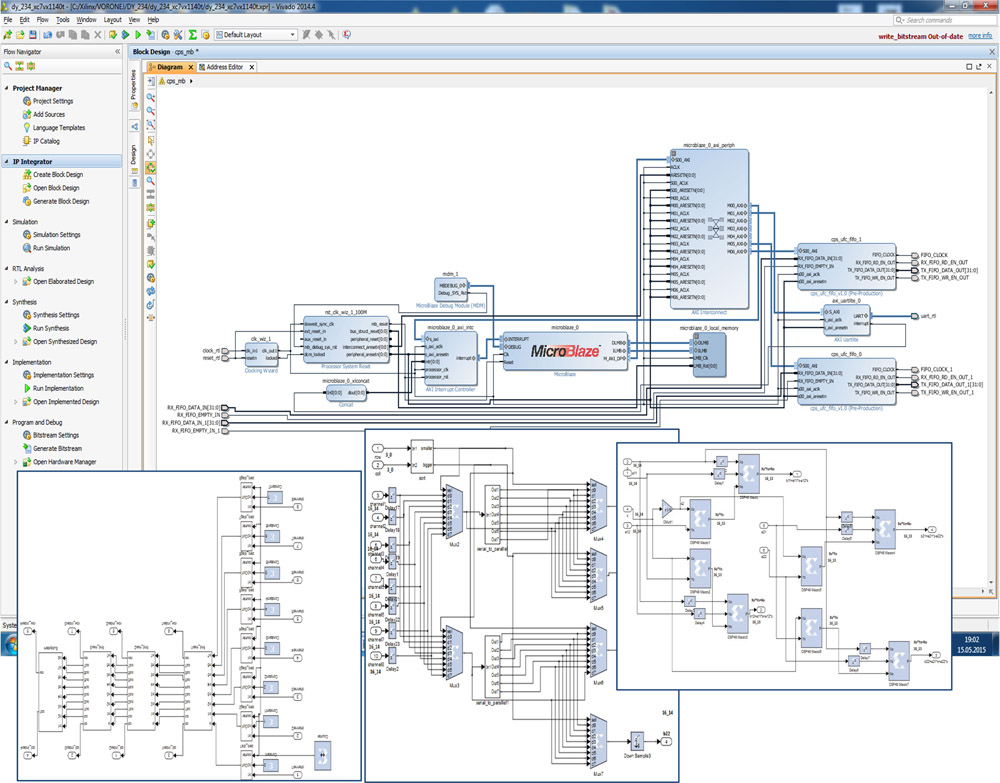Click the Flow Navigator search magnifier icon

(x=8, y=66)
